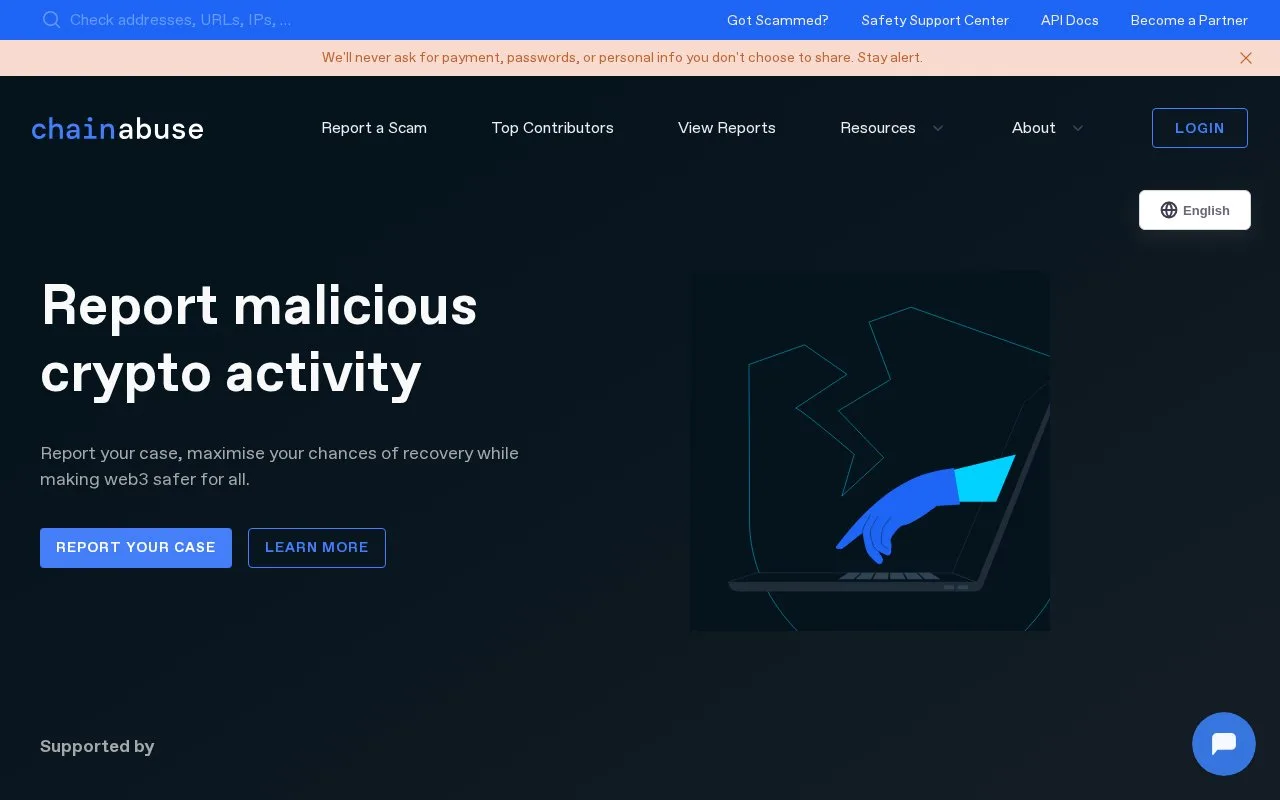
Task: Click the search magnifier icon
Action: pos(51,20)
